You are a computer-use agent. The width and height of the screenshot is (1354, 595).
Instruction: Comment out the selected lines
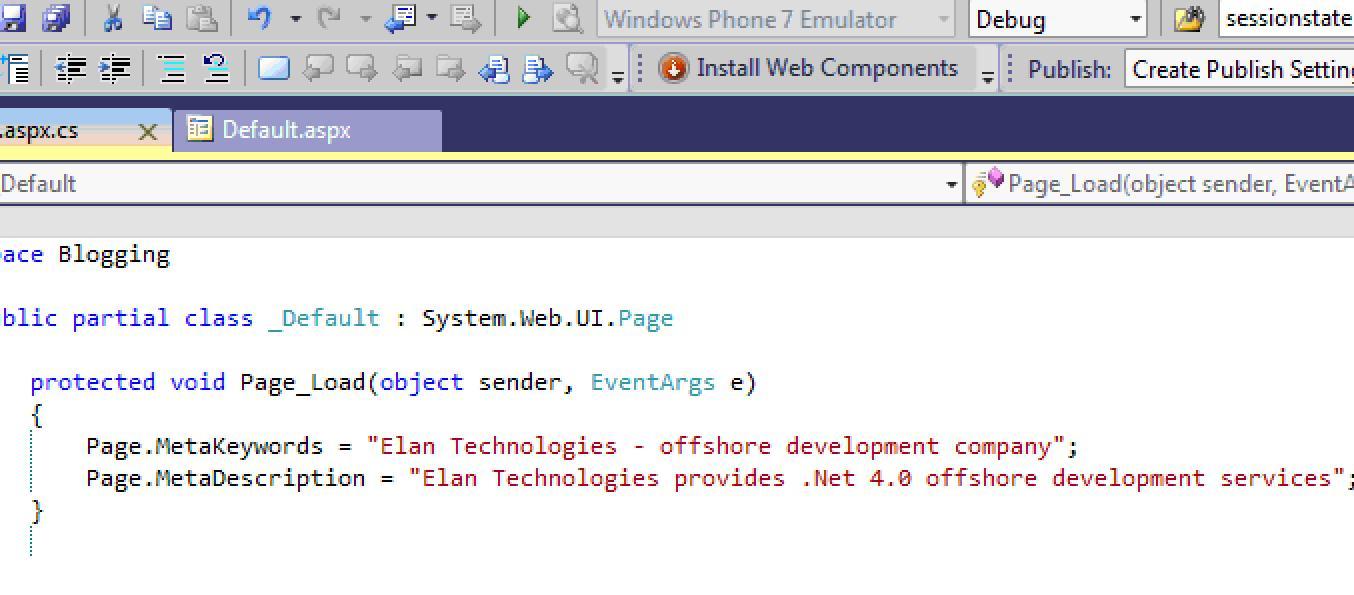173,68
